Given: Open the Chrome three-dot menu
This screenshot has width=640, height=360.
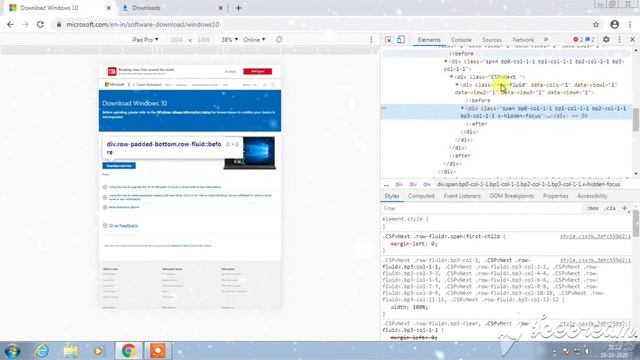Looking at the screenshot, I should pyautogui.click(x=631, y=24).
